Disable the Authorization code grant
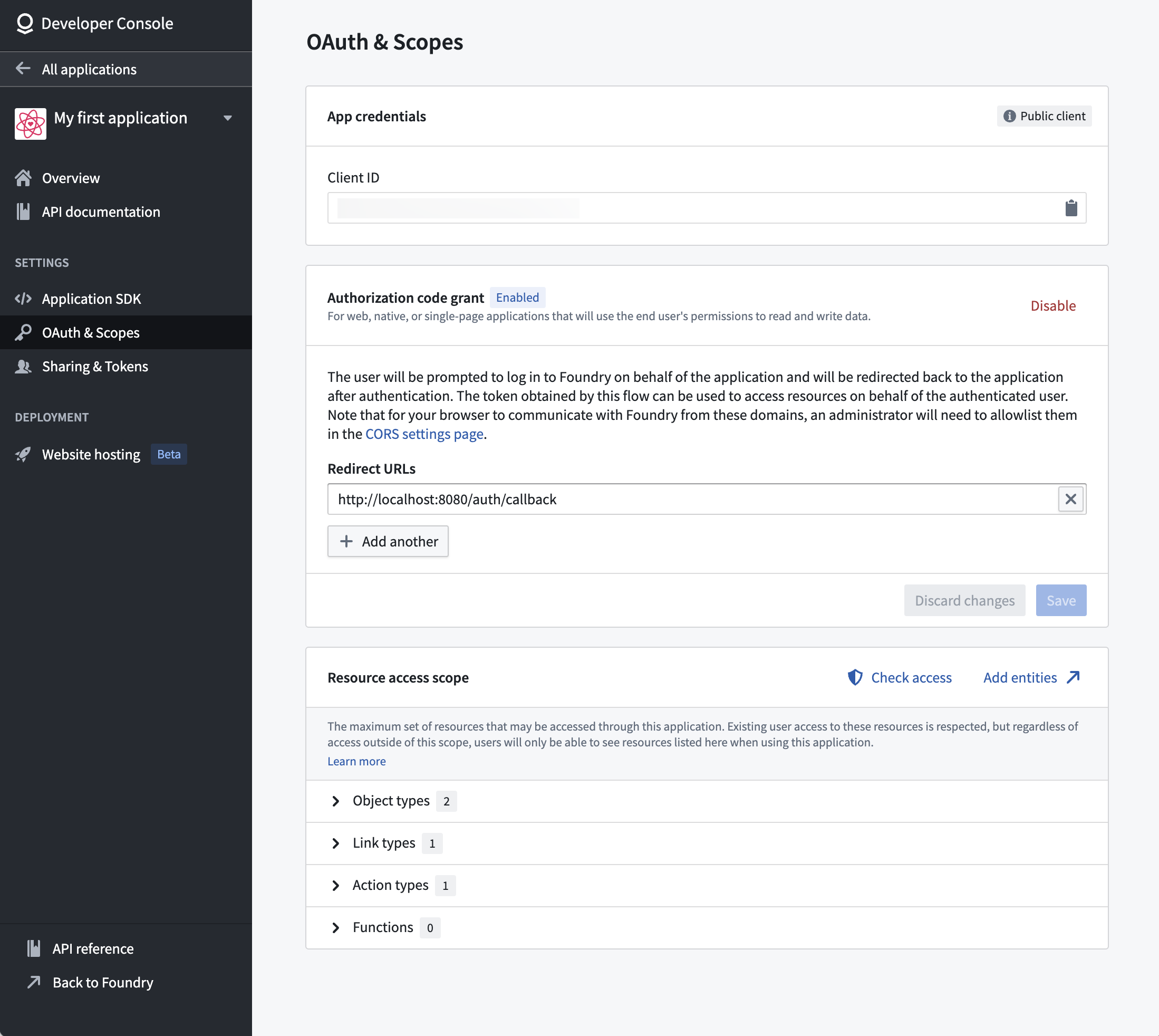Screen dimensions: 1159x1036 [x=1052, y=305]
